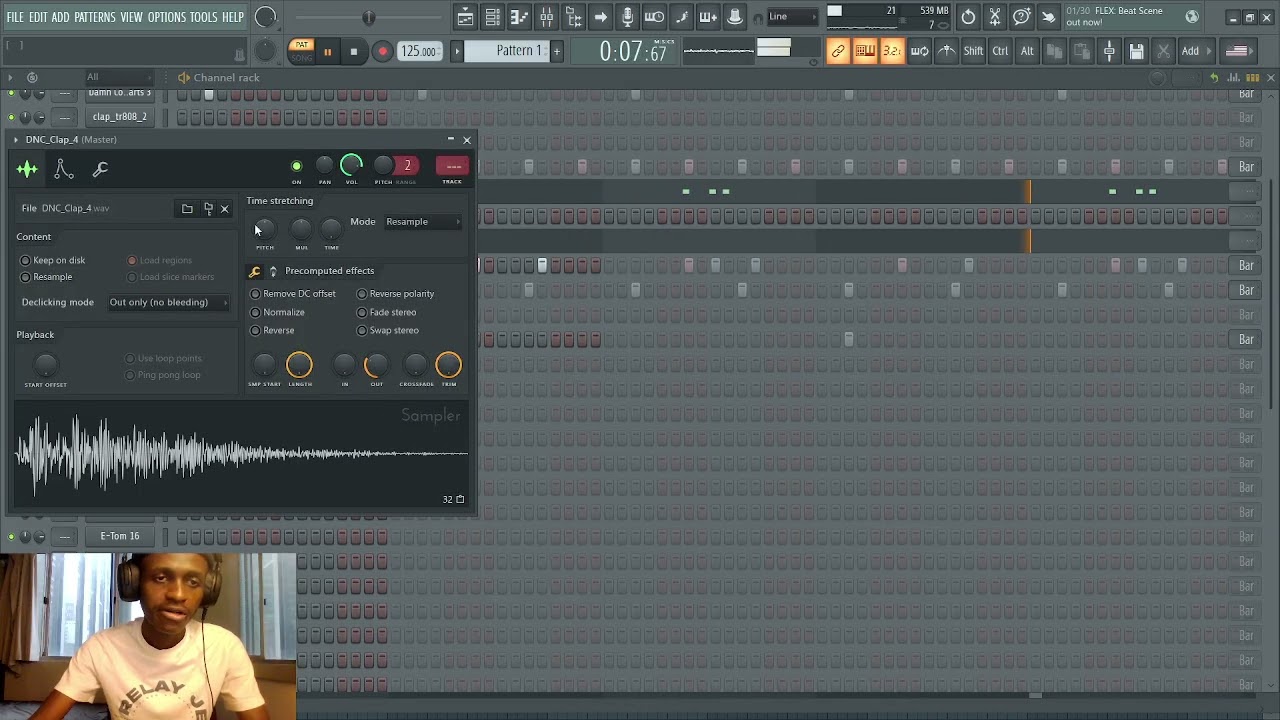Enable Reverse polarity
Screen dimensions: 1280x720
[396, 294]
